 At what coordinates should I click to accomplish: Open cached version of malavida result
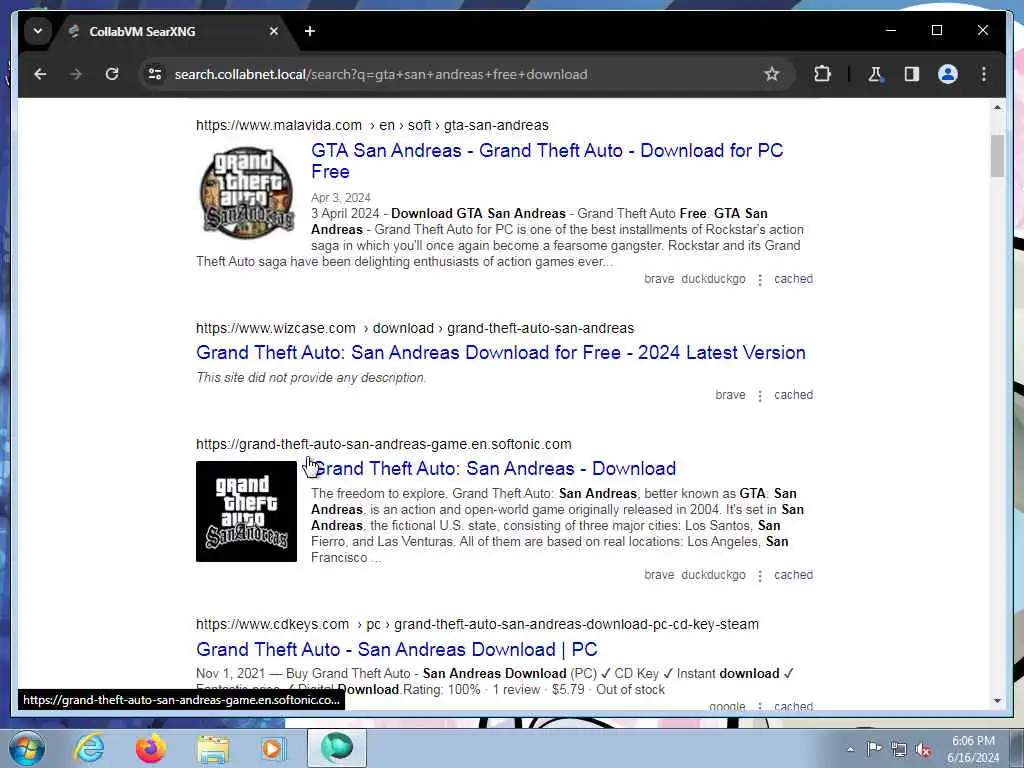(x=793, y=279)
